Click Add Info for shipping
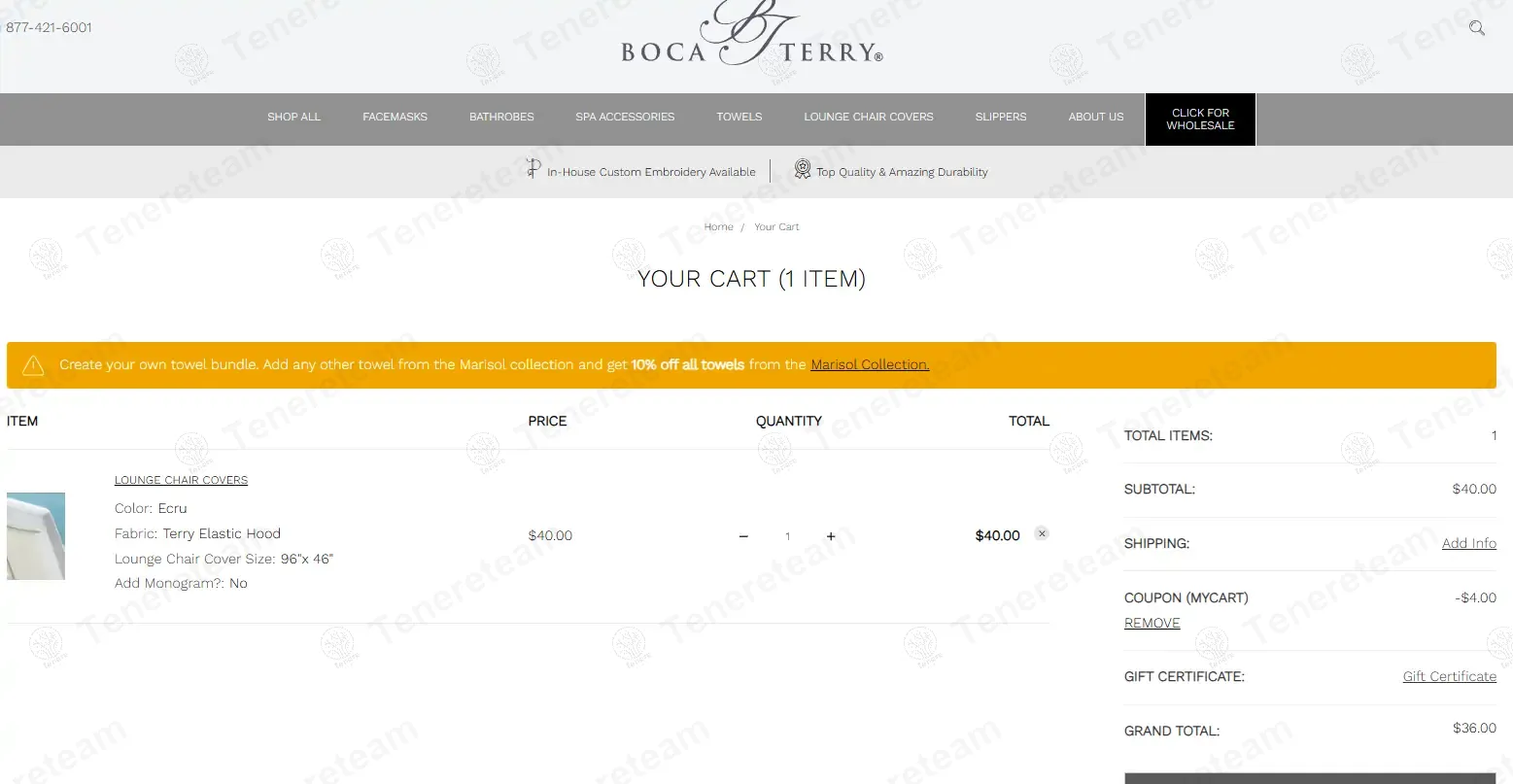Image resolution: width=1513 pixels, height=784 pixels. [x=1468, y=543]
